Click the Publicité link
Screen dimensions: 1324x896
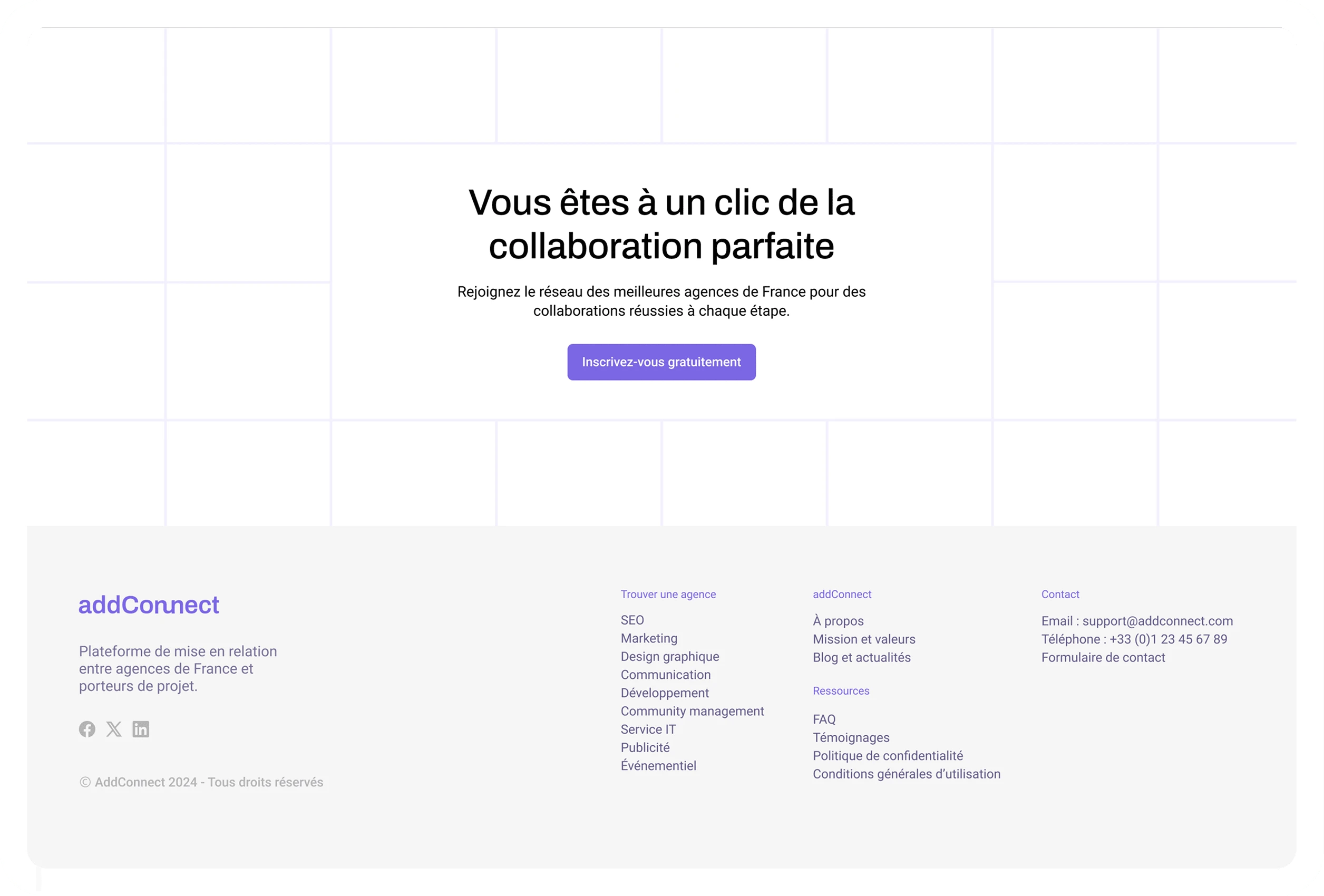coord(645,747)
